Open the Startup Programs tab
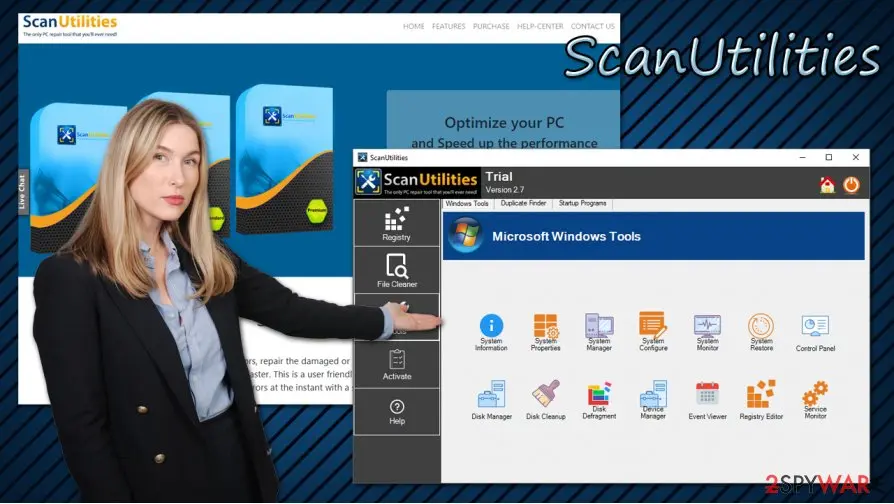The width and height of the screenshot is (894, 504). (582, 203)
